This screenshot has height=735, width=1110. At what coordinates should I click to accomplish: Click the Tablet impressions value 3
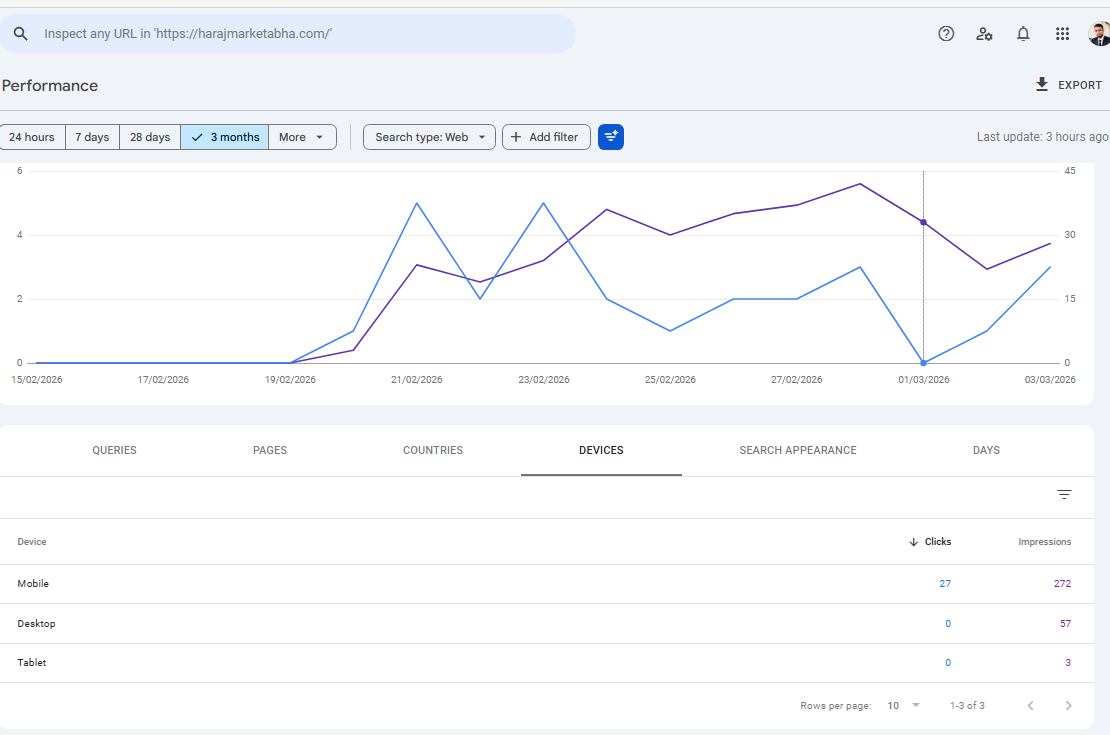[x=1068, y=663]
